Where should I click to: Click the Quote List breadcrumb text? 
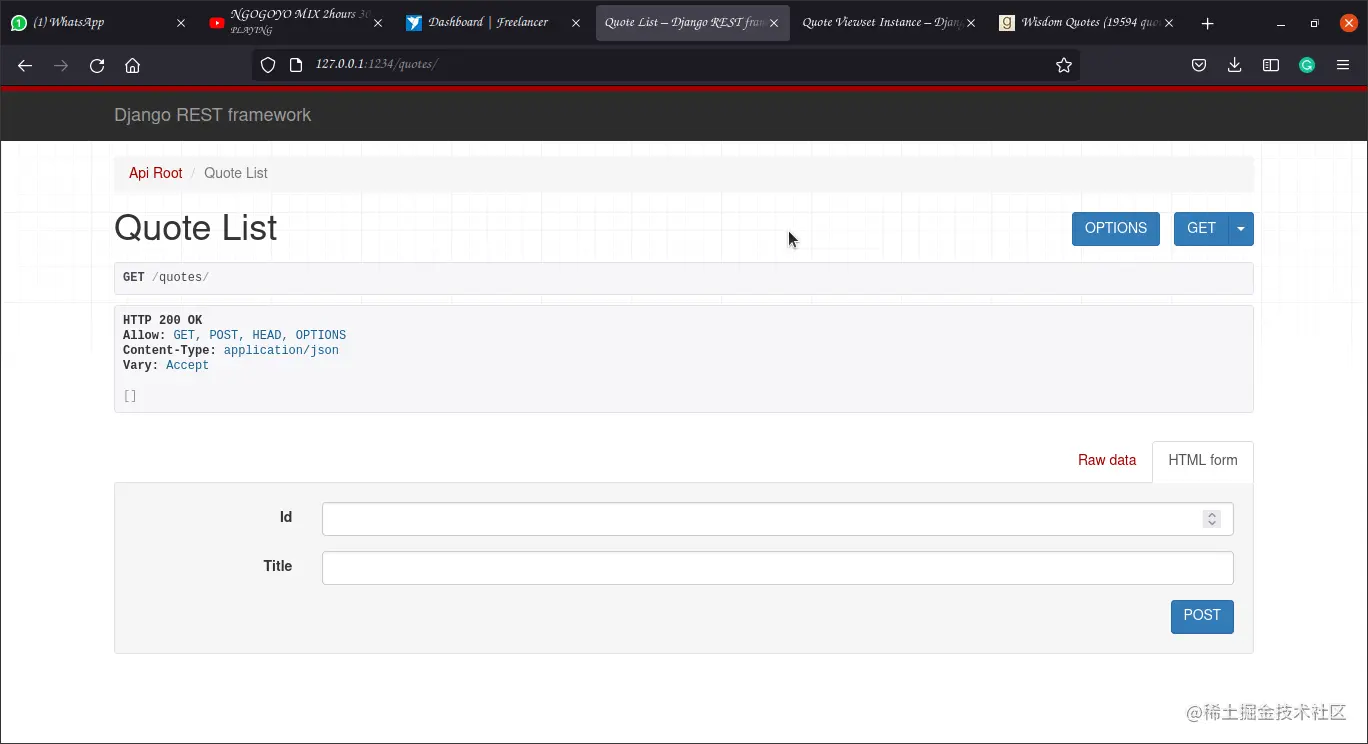coord(236,173)
